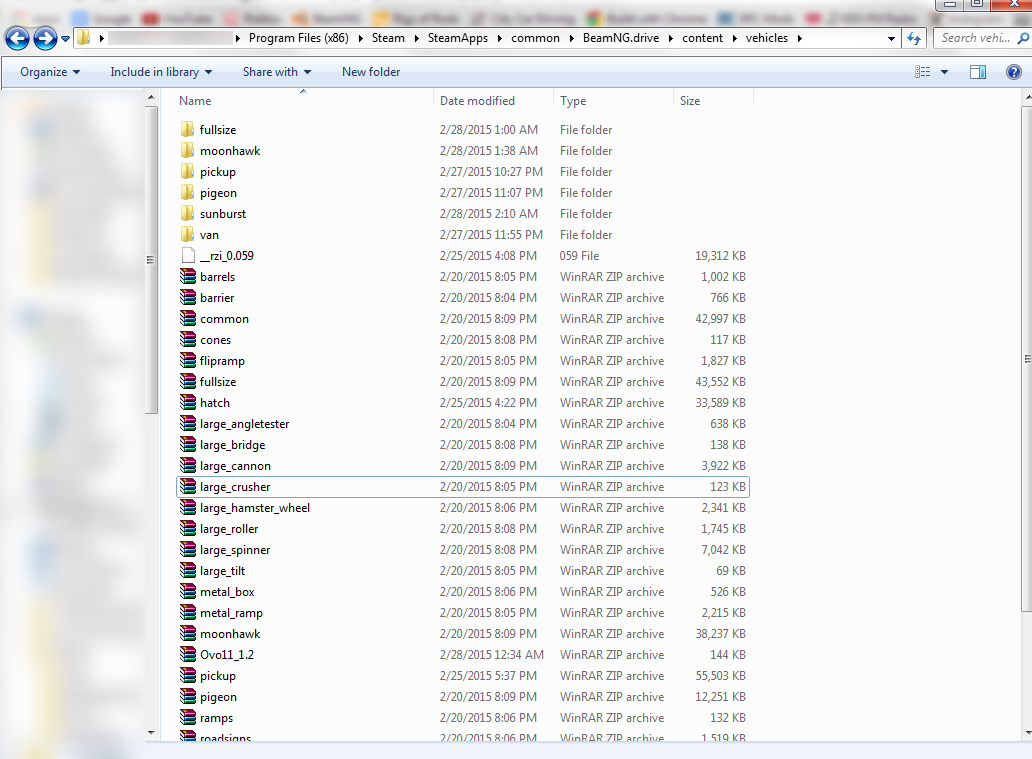The height and width of the screenshot is (759, 1032).
Task: Click the Change your view icon
Action: [x=923, y=72]
